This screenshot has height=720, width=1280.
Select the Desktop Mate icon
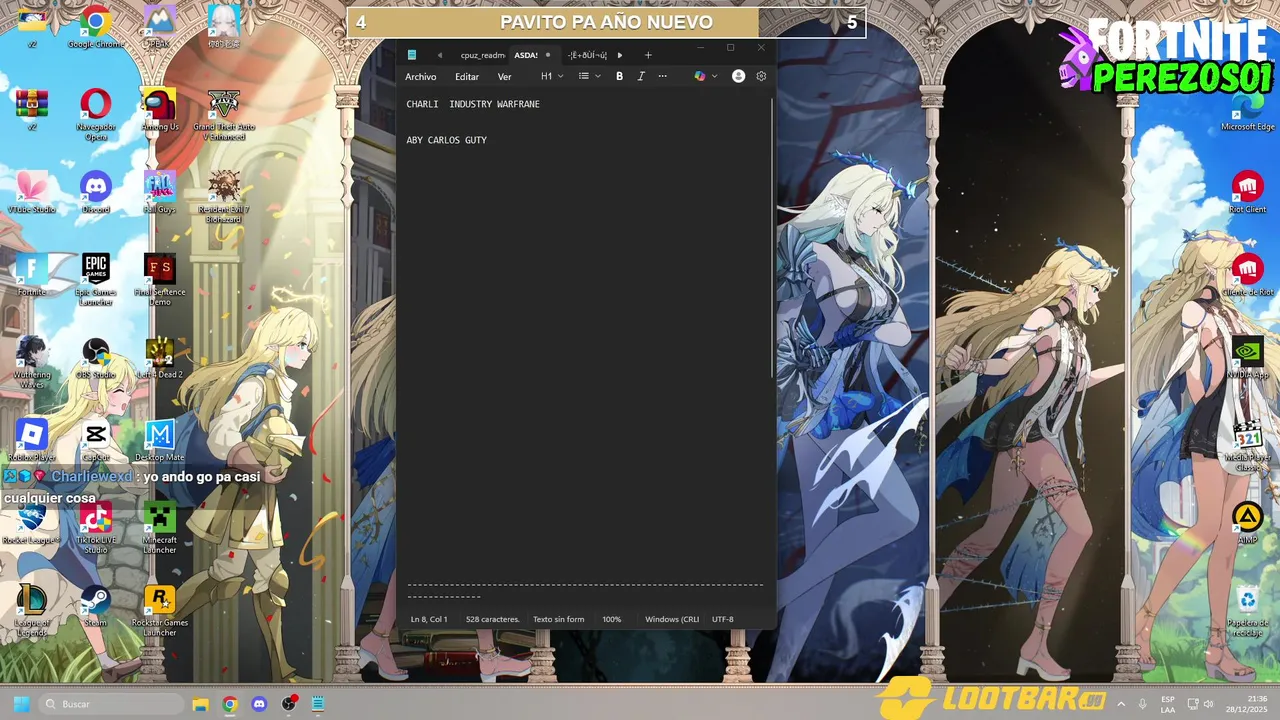pos(160,441)
